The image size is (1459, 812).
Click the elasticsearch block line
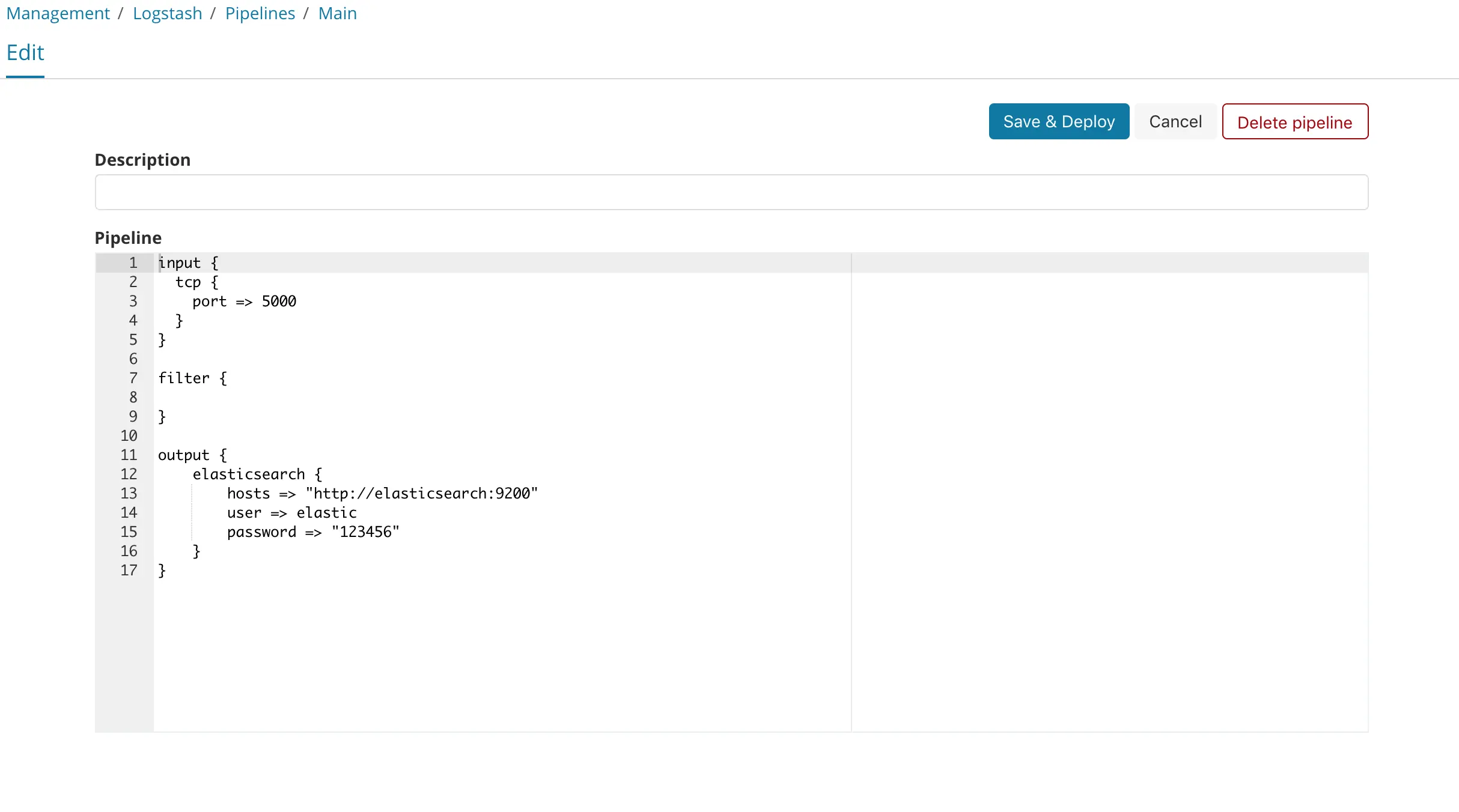click(257, 474)
